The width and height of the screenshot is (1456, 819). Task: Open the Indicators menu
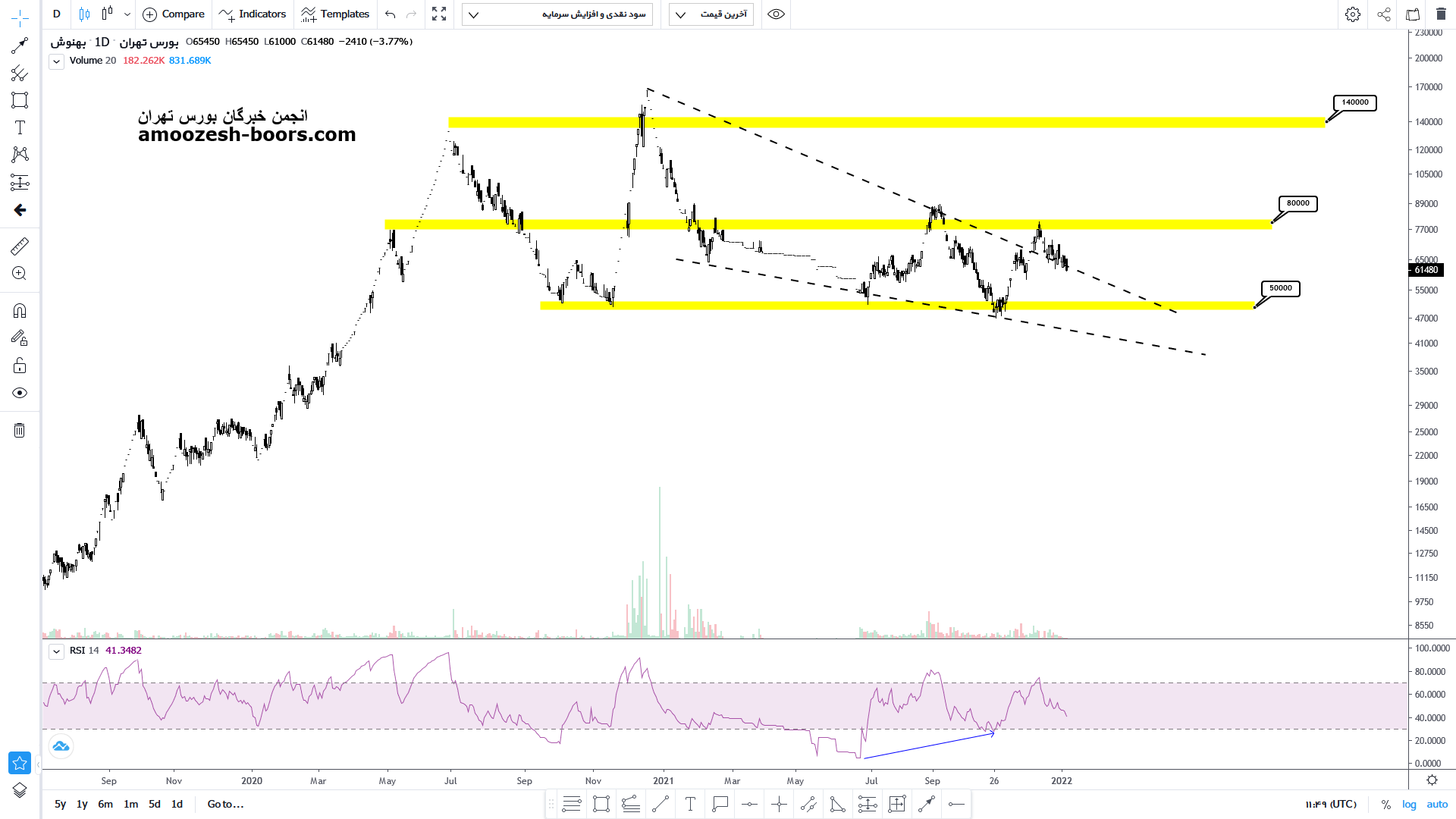[253, 14]
